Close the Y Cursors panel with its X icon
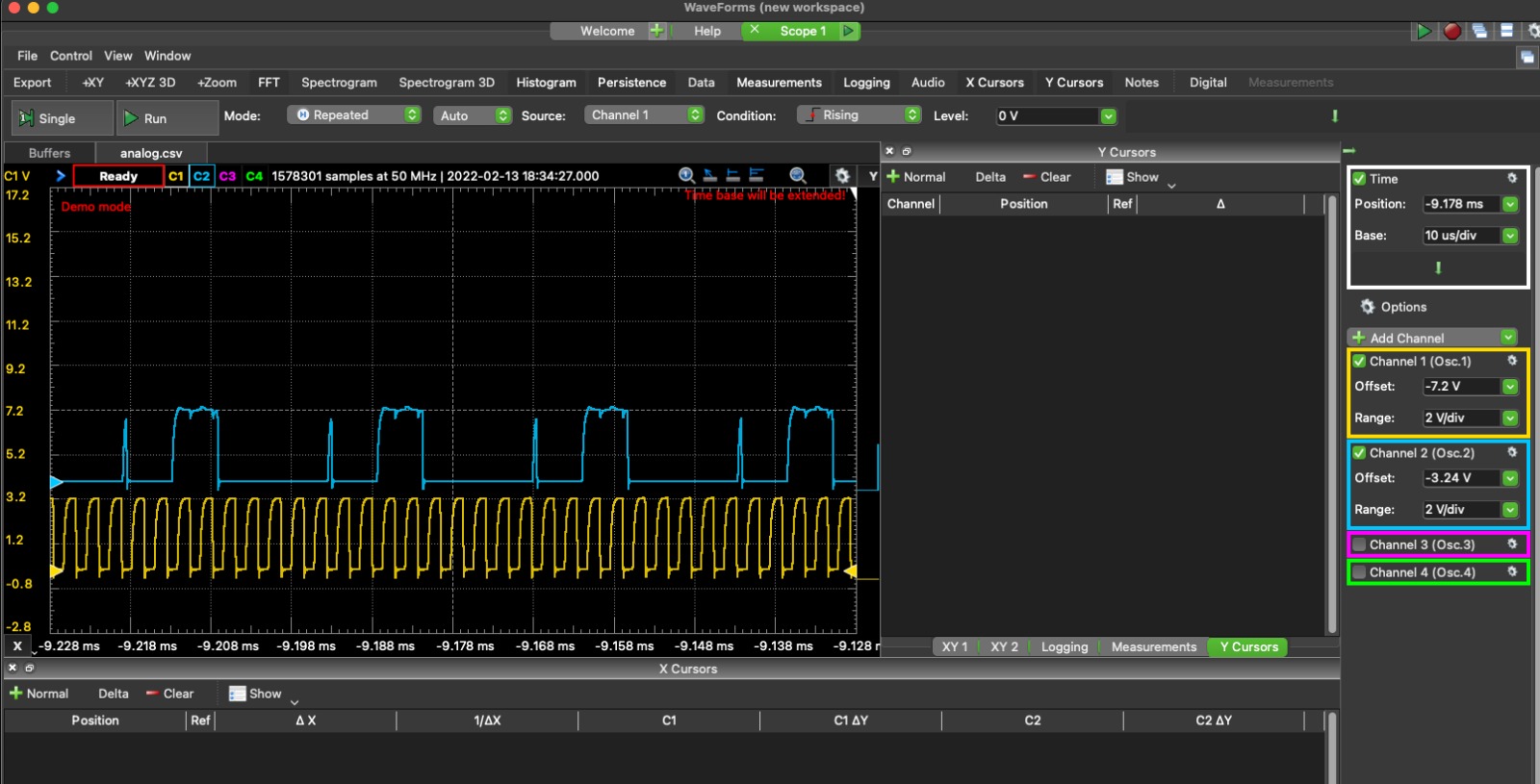 click(x=889, y=151)
